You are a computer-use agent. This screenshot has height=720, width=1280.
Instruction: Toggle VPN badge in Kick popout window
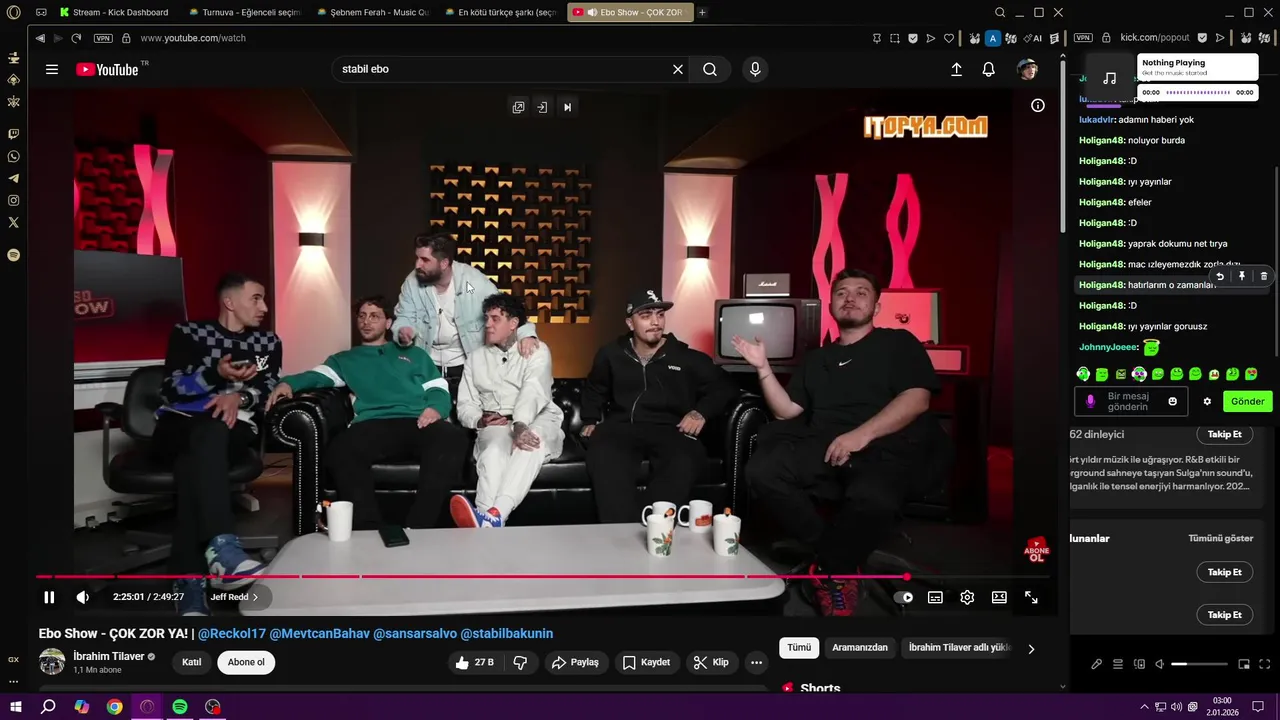(x=1083, y=38)
